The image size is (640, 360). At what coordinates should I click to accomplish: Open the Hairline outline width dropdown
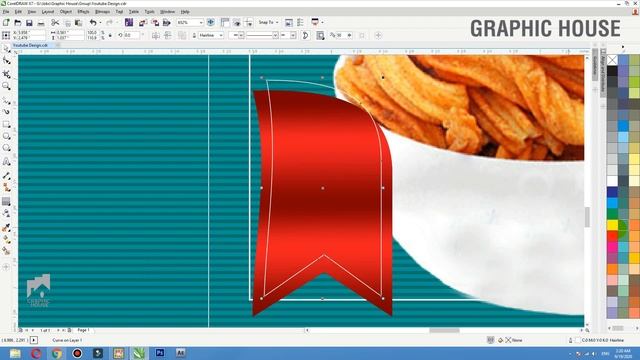pyautogui.click(x=221, y=36)
